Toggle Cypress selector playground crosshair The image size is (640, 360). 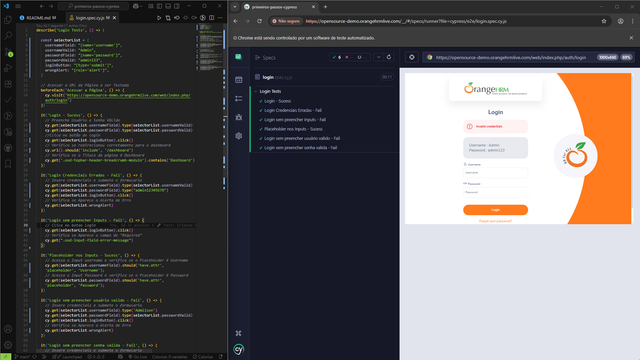coord(411,57)
